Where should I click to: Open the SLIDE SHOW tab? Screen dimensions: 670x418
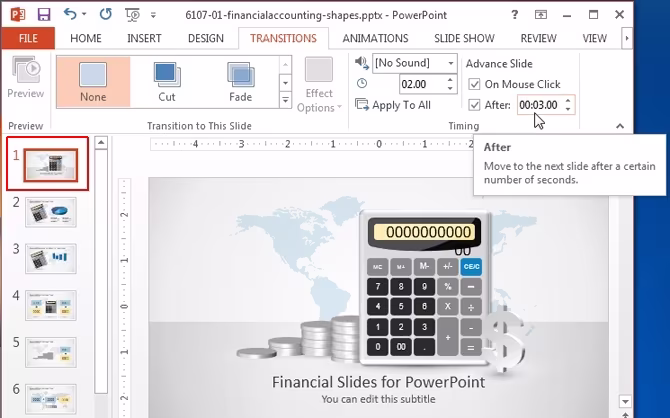[464, 38]
